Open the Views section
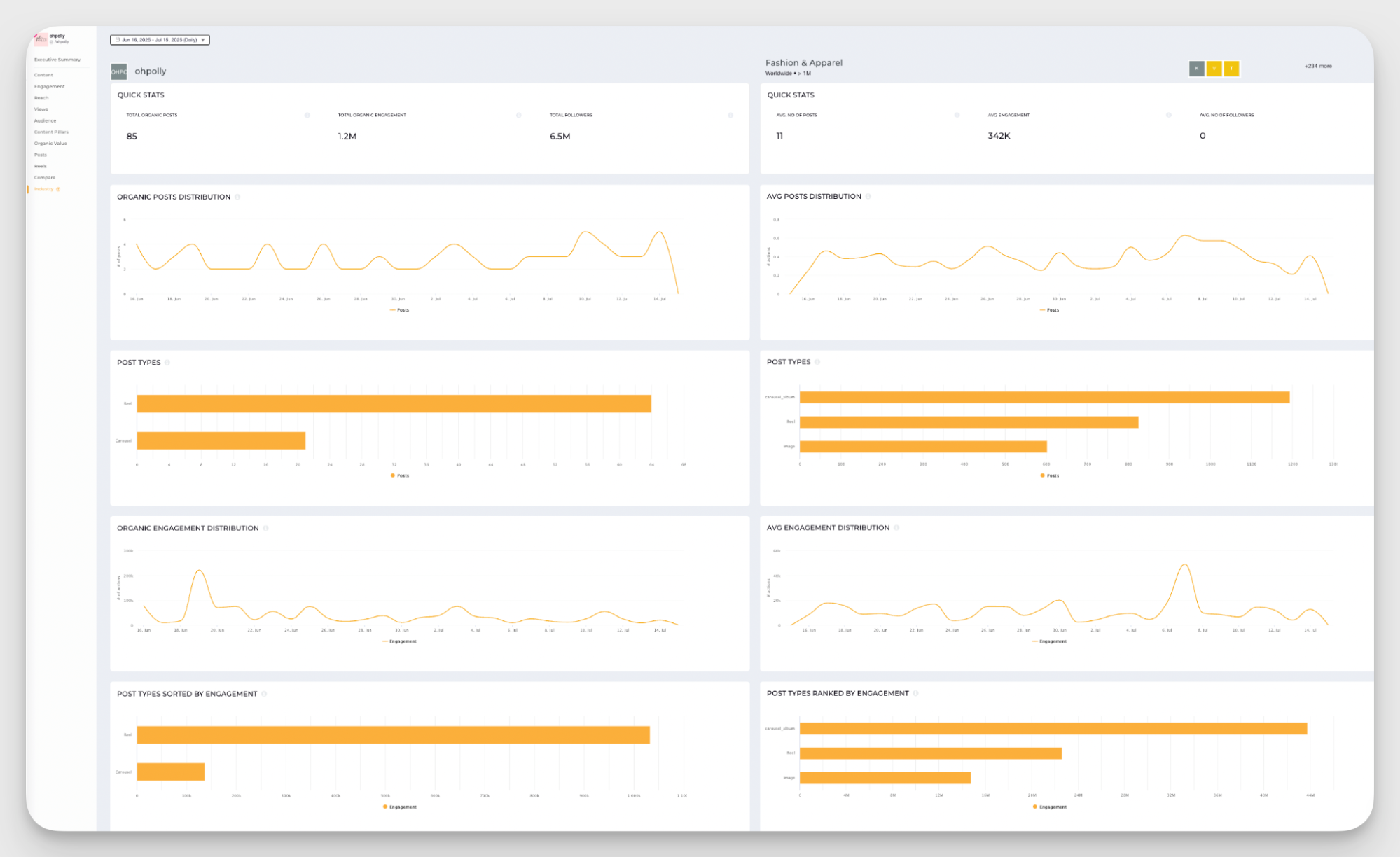Viewport: 1400px width, 857px height. click(x=41, y=109)
